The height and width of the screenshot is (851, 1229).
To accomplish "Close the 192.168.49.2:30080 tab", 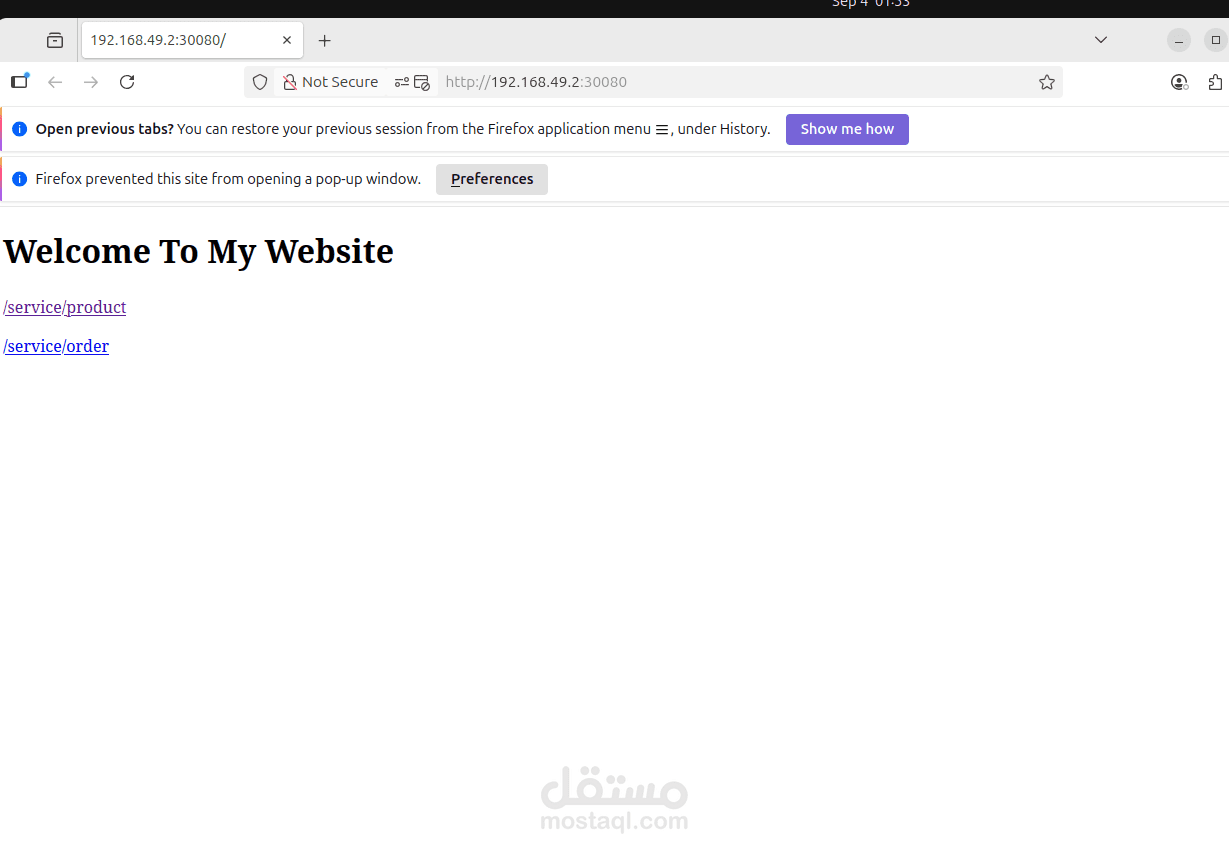I will [287, 40].
